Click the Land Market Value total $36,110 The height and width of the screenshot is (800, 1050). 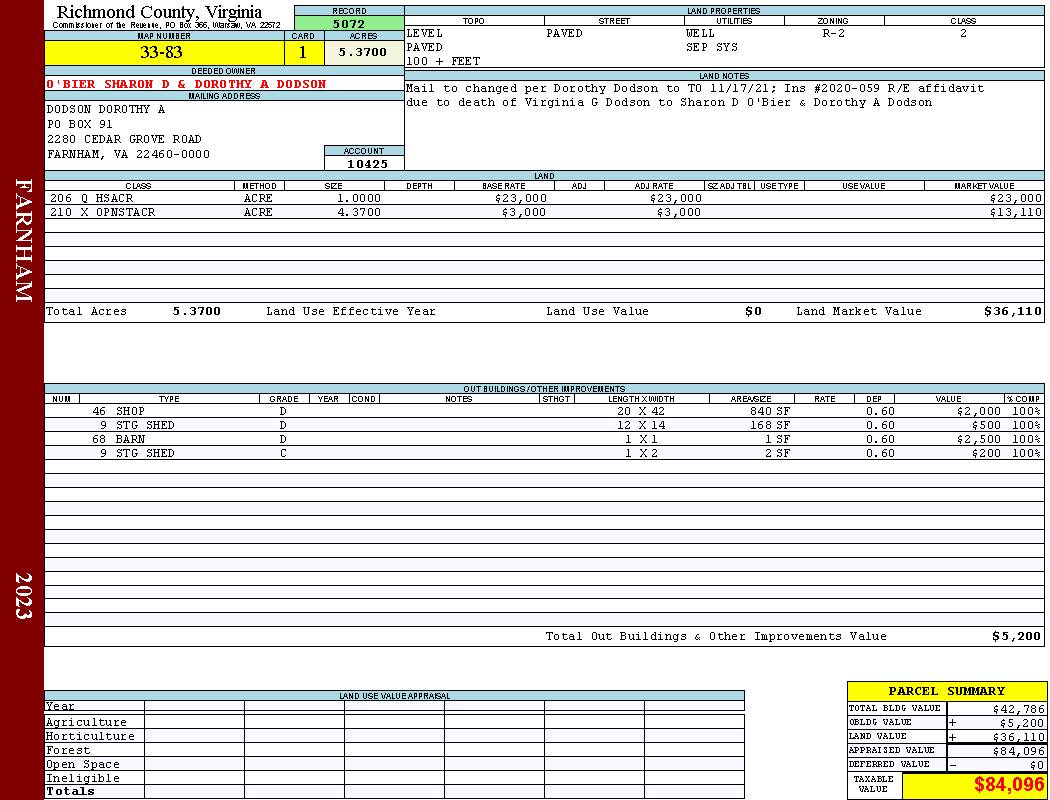tap(1012, 311)
